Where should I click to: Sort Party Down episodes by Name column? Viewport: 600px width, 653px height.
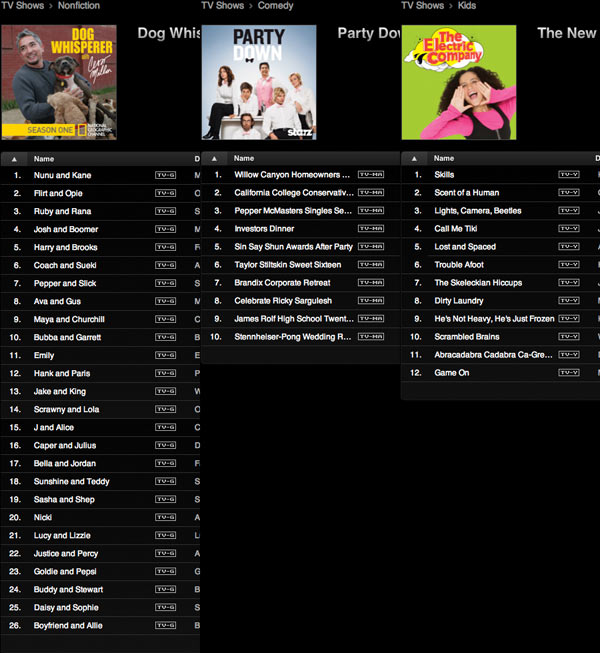click(244, 158)
